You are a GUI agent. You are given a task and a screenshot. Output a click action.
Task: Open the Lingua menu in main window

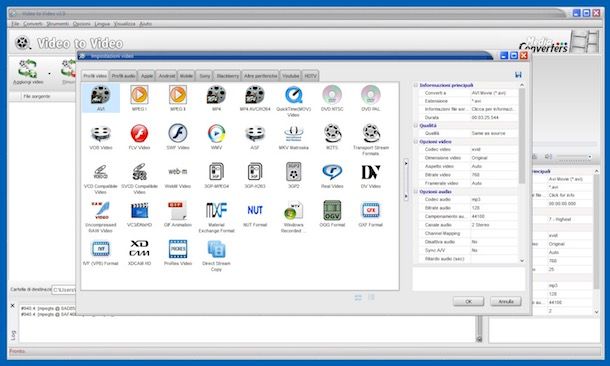click(102, 24)
